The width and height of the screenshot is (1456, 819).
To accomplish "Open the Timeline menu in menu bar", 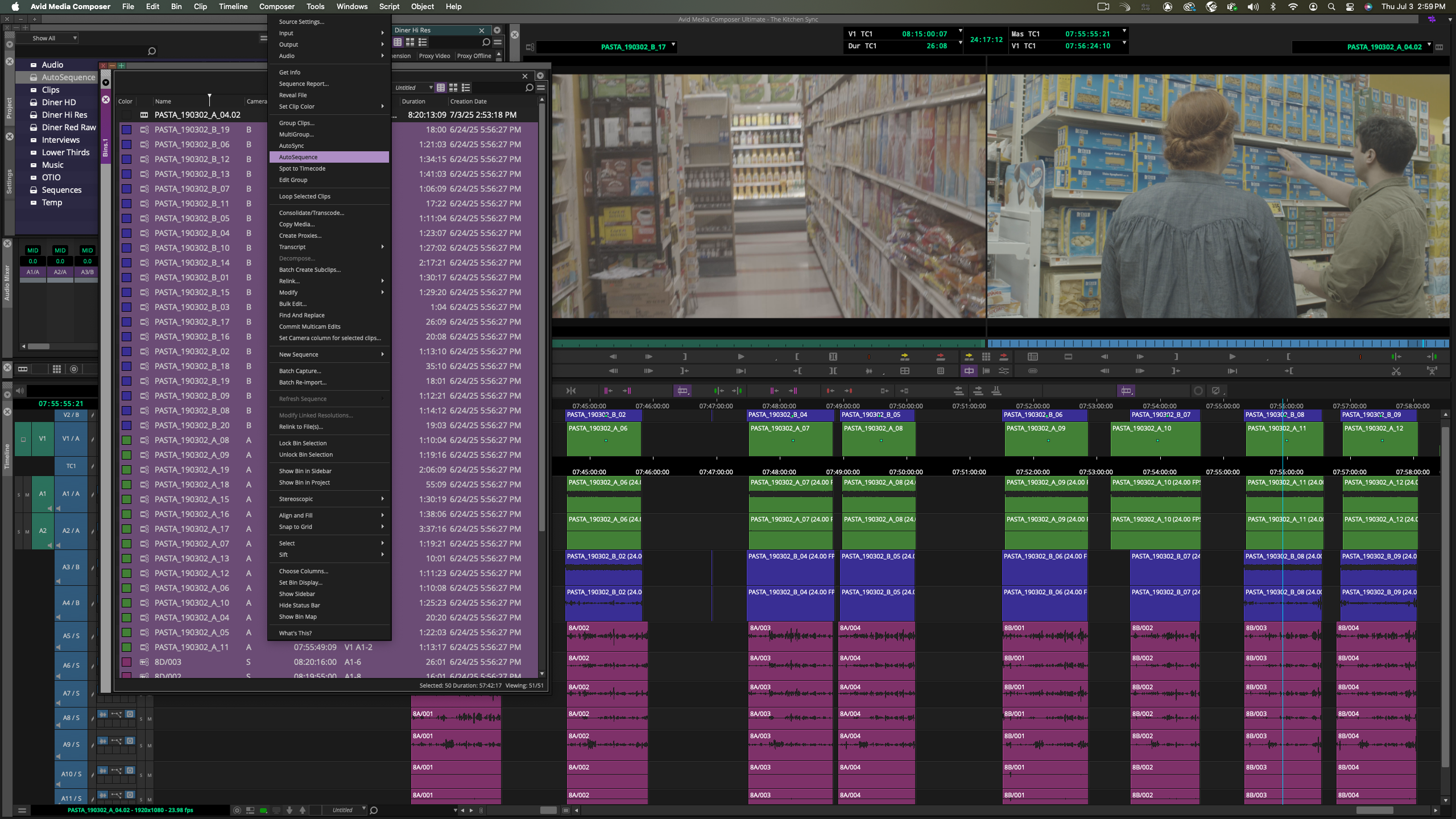I will 233,7.
